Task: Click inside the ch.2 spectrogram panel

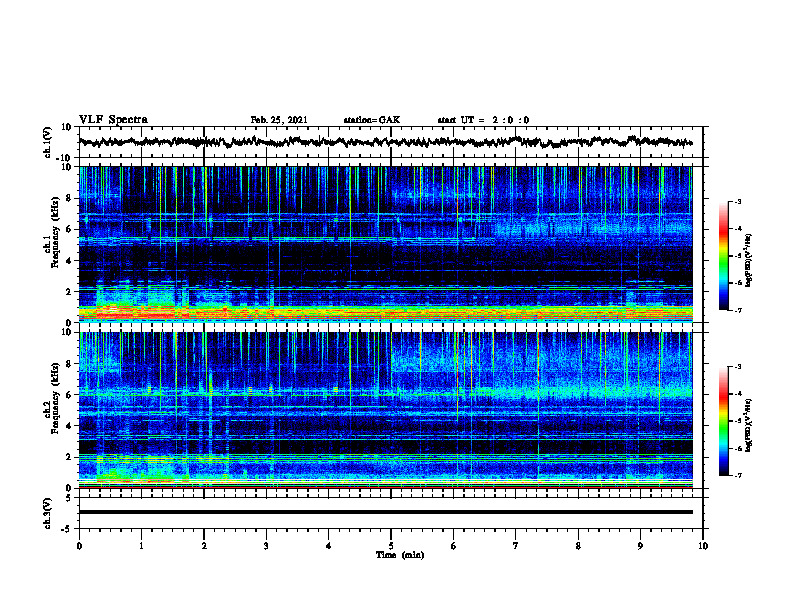Action: pyautogui.click(x=385, y=410)
